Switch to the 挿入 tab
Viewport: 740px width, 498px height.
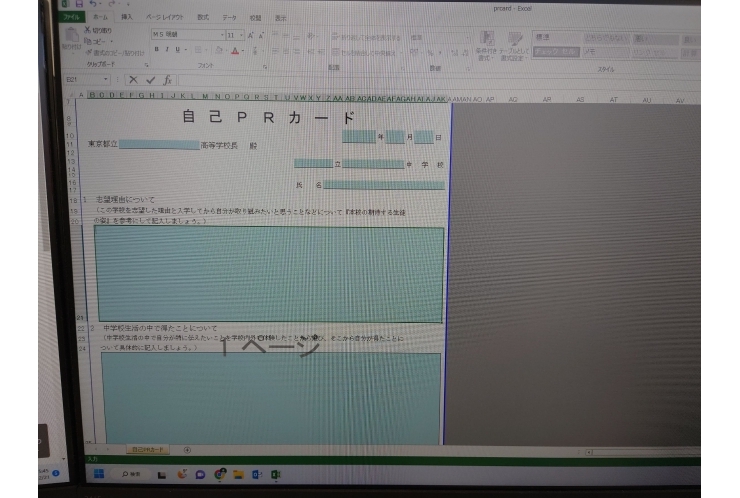point(127,17)
